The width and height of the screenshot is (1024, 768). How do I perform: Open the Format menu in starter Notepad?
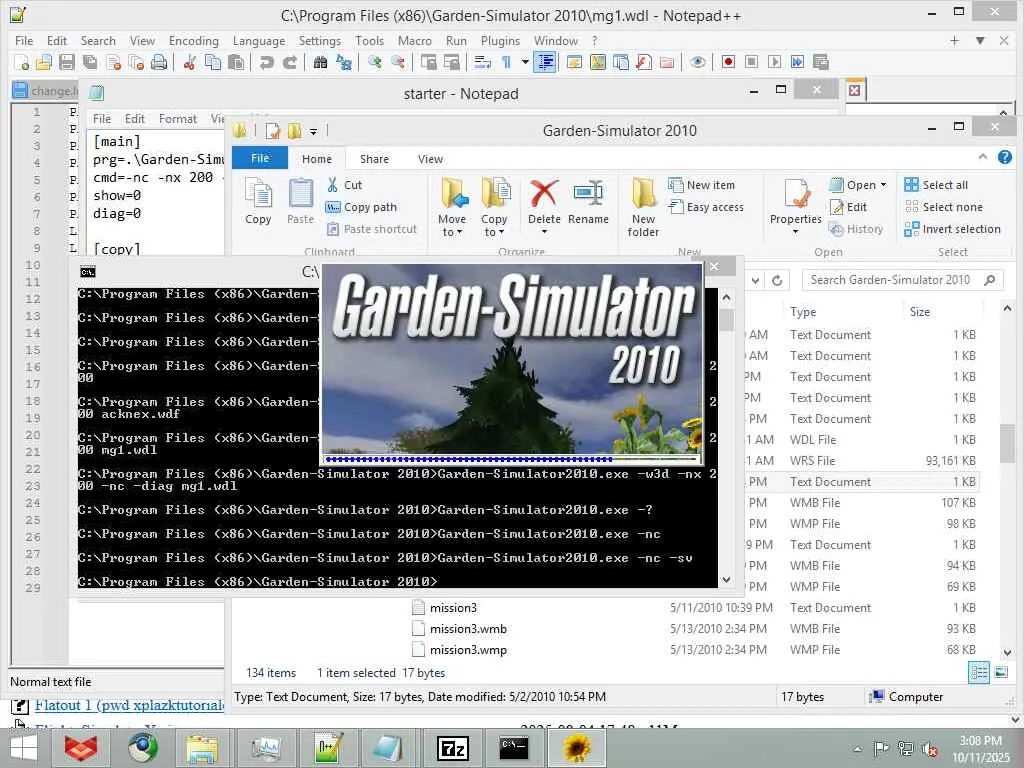click(178, 119)
